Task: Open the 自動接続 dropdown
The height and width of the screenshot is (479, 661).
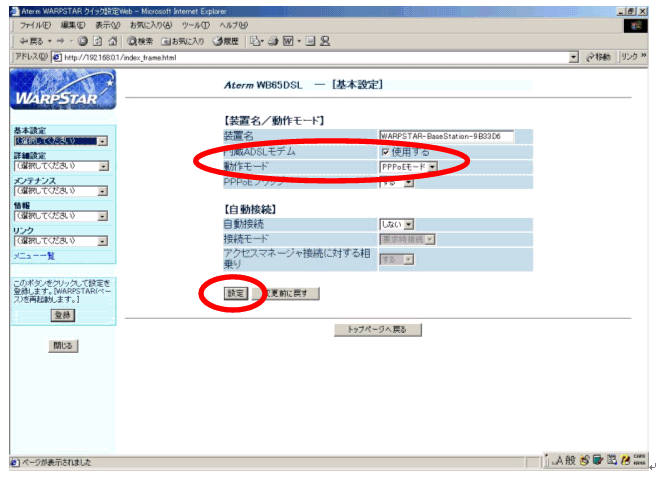Action: (396, 225)
